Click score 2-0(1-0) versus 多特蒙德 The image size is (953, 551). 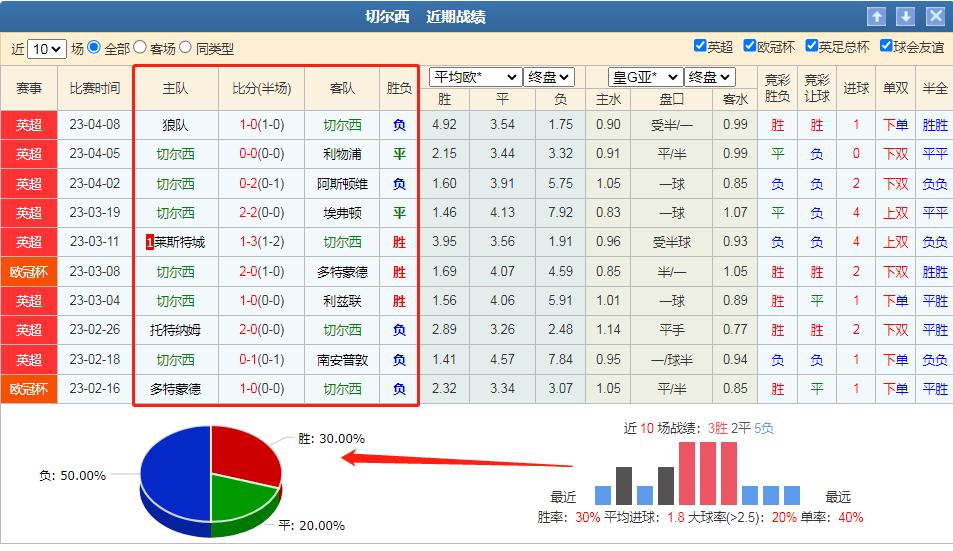[x=261, y=272]
